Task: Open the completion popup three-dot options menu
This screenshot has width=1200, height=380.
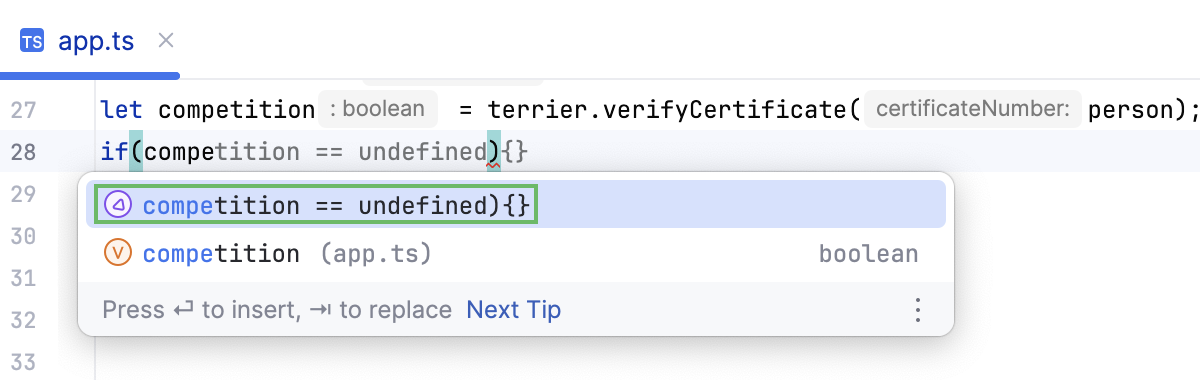Action: (917, 310)
